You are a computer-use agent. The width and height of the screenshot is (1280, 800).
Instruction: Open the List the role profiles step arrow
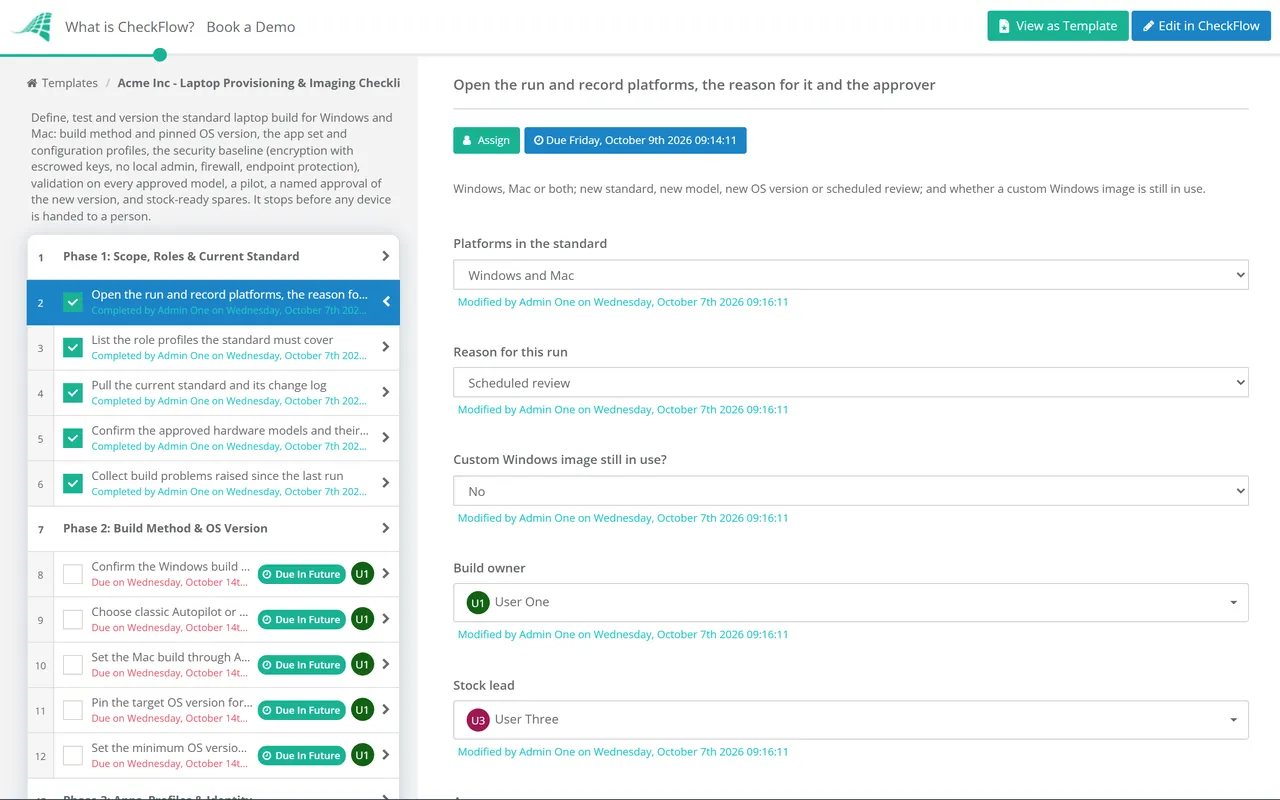click(386, 347)
